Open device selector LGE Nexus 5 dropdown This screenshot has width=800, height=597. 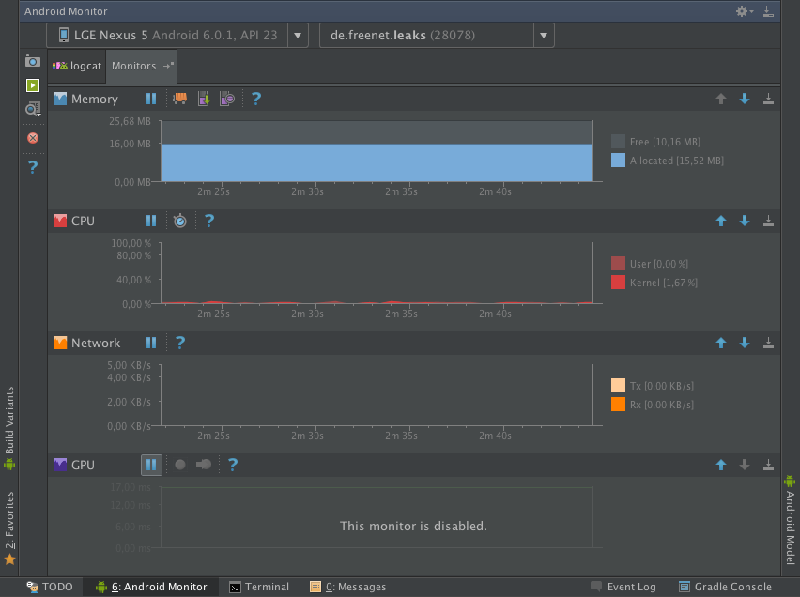[x=177, y=35]
